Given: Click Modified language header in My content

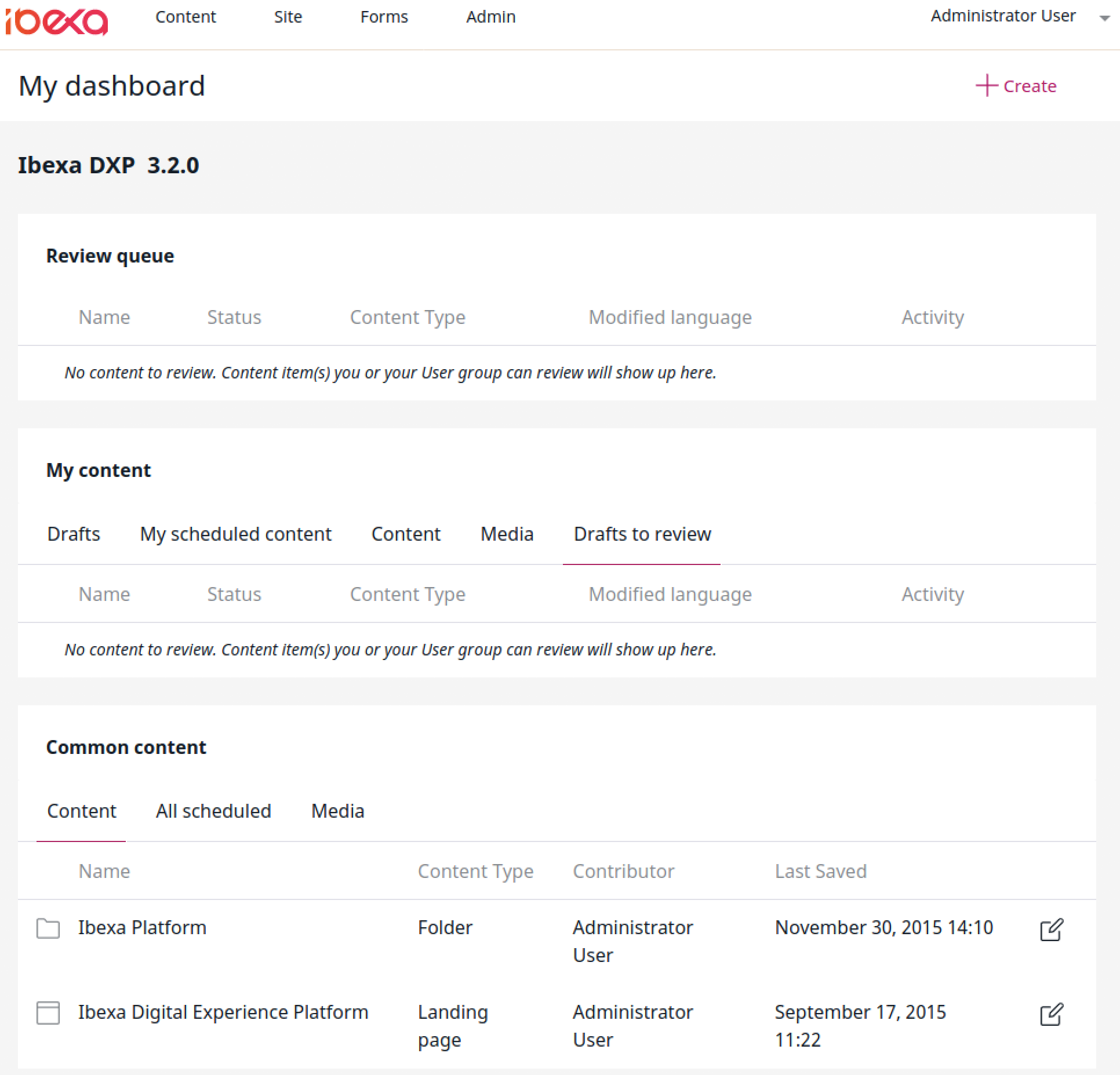Looking at the screenshot, I should coord(670,595).
